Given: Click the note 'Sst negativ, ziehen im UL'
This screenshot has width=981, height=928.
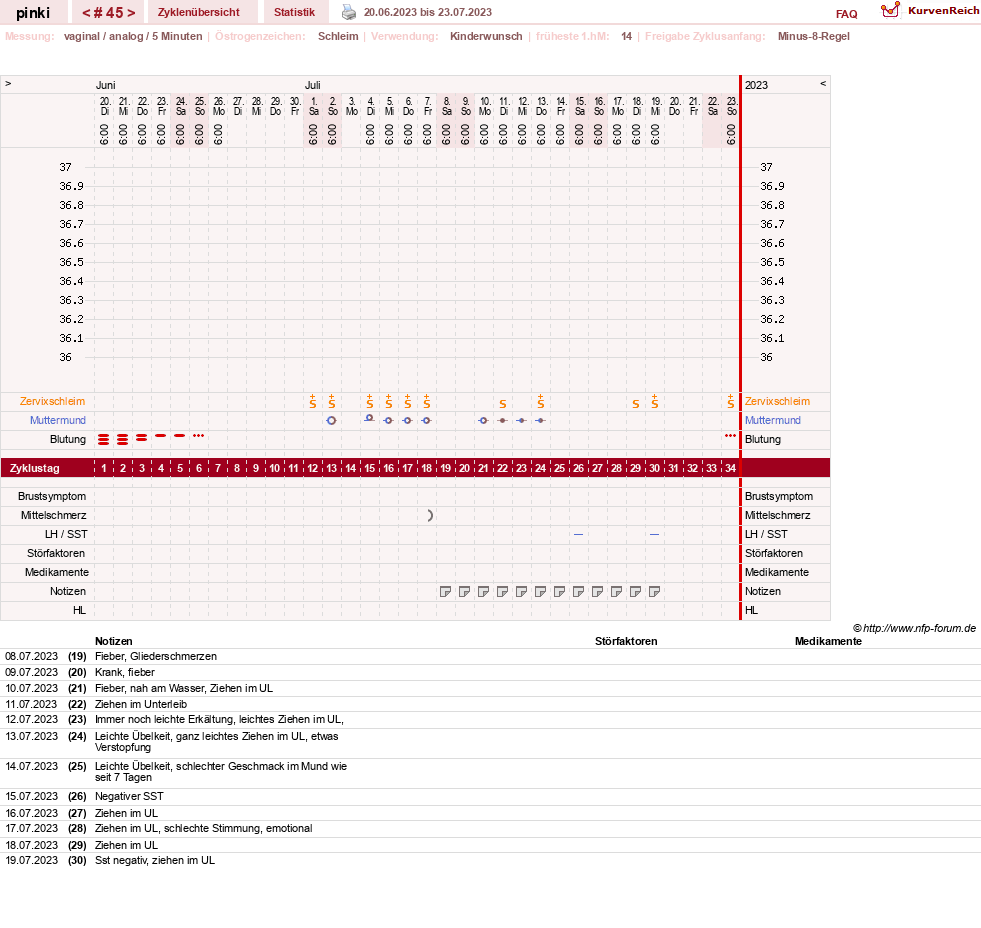Looking at the screenshot, I should pos(155,860).
